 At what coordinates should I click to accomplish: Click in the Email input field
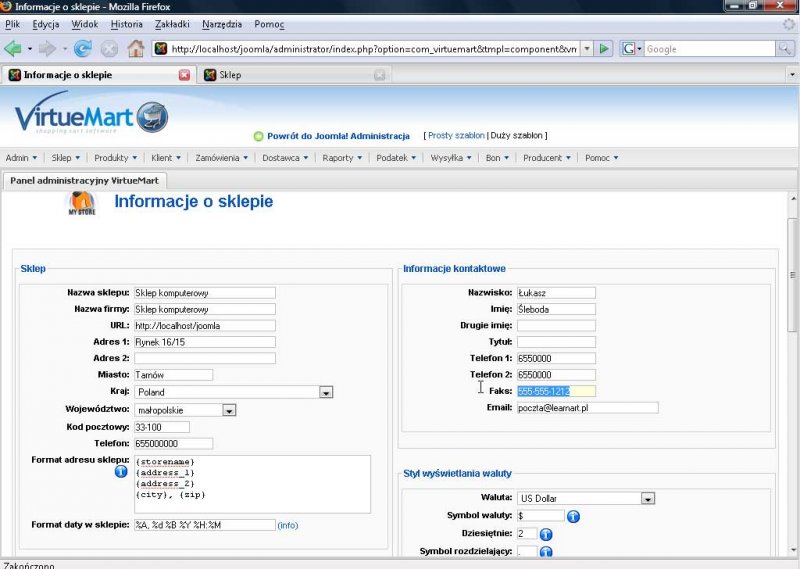click(587, 408)
